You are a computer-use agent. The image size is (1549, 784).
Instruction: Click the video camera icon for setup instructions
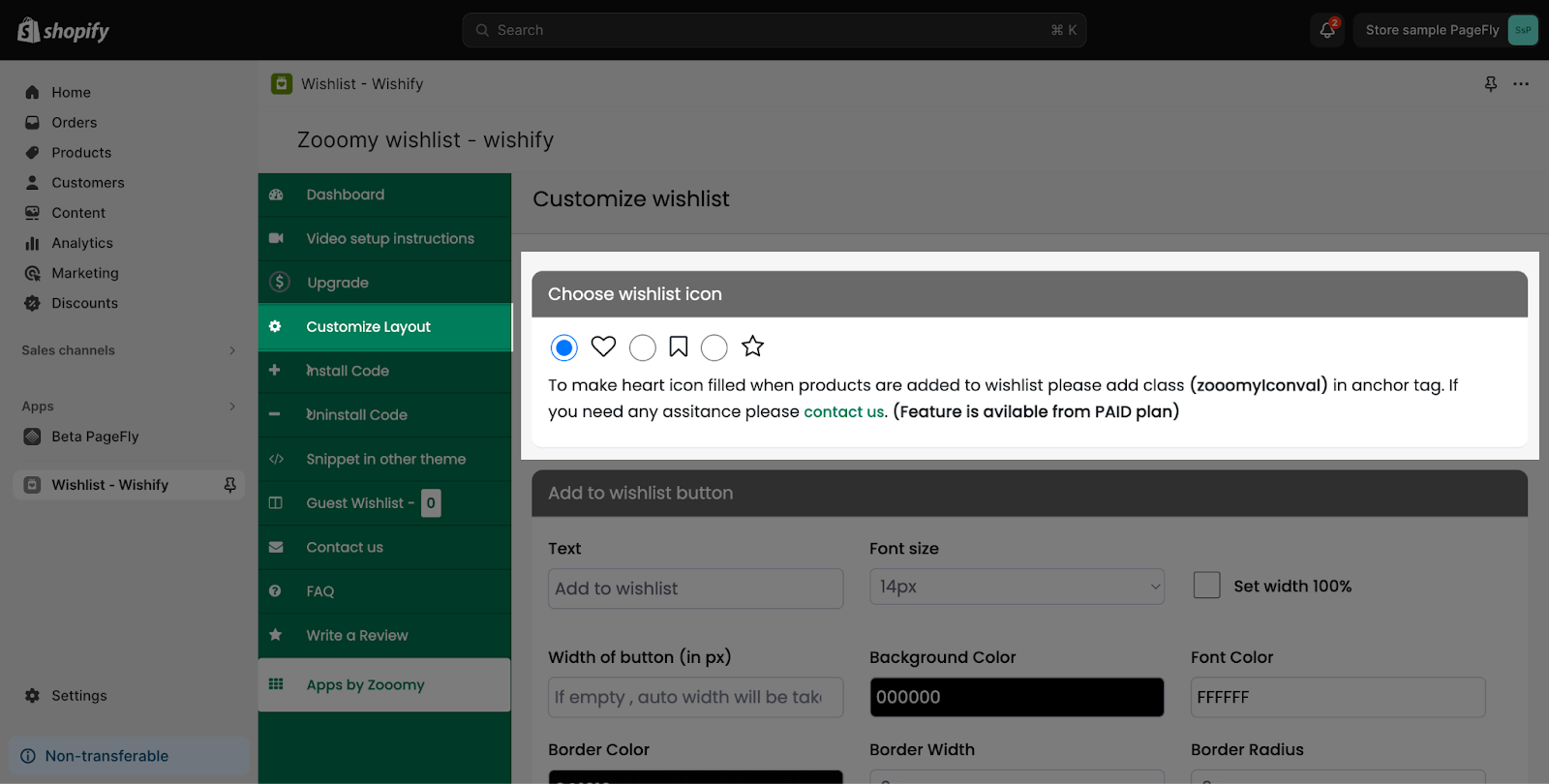pyautogui.click(x=276, y=238)
